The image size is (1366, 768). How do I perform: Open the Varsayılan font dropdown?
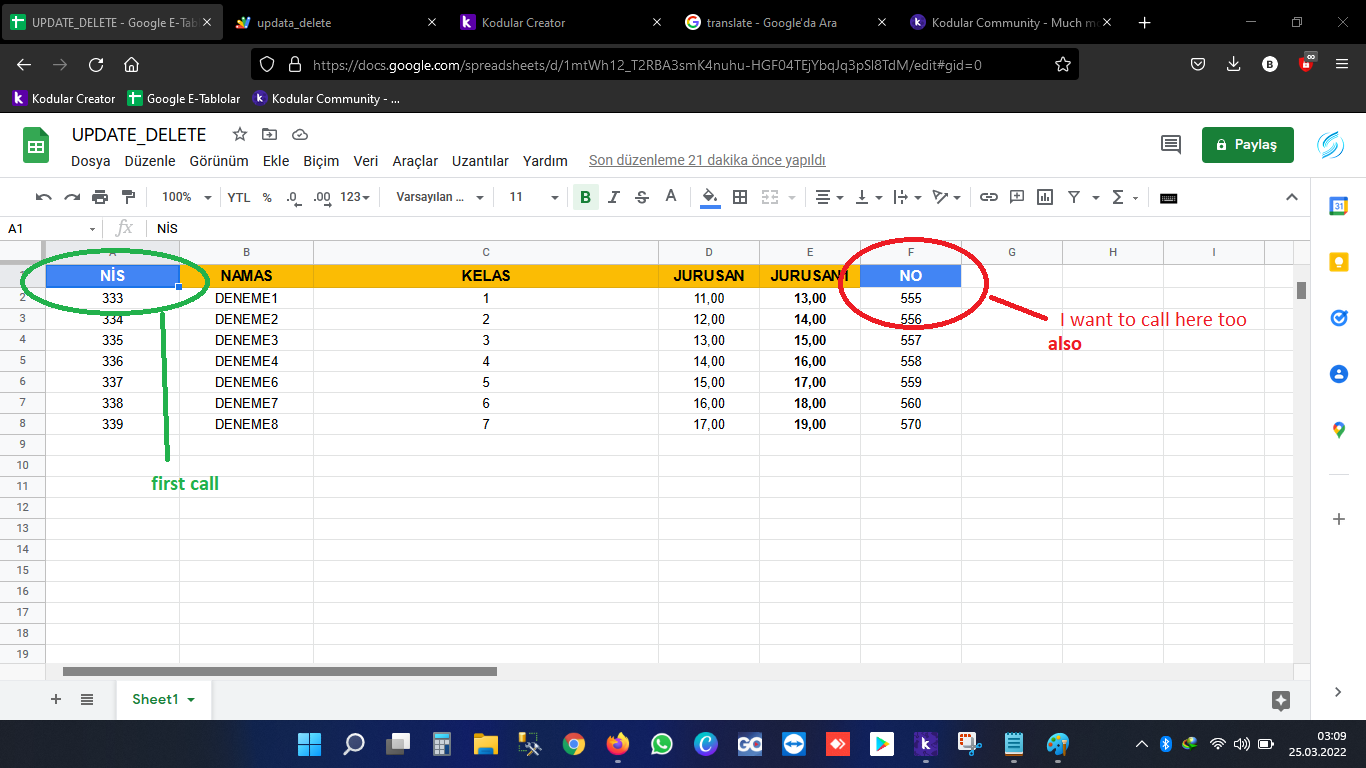coord(440,197)
